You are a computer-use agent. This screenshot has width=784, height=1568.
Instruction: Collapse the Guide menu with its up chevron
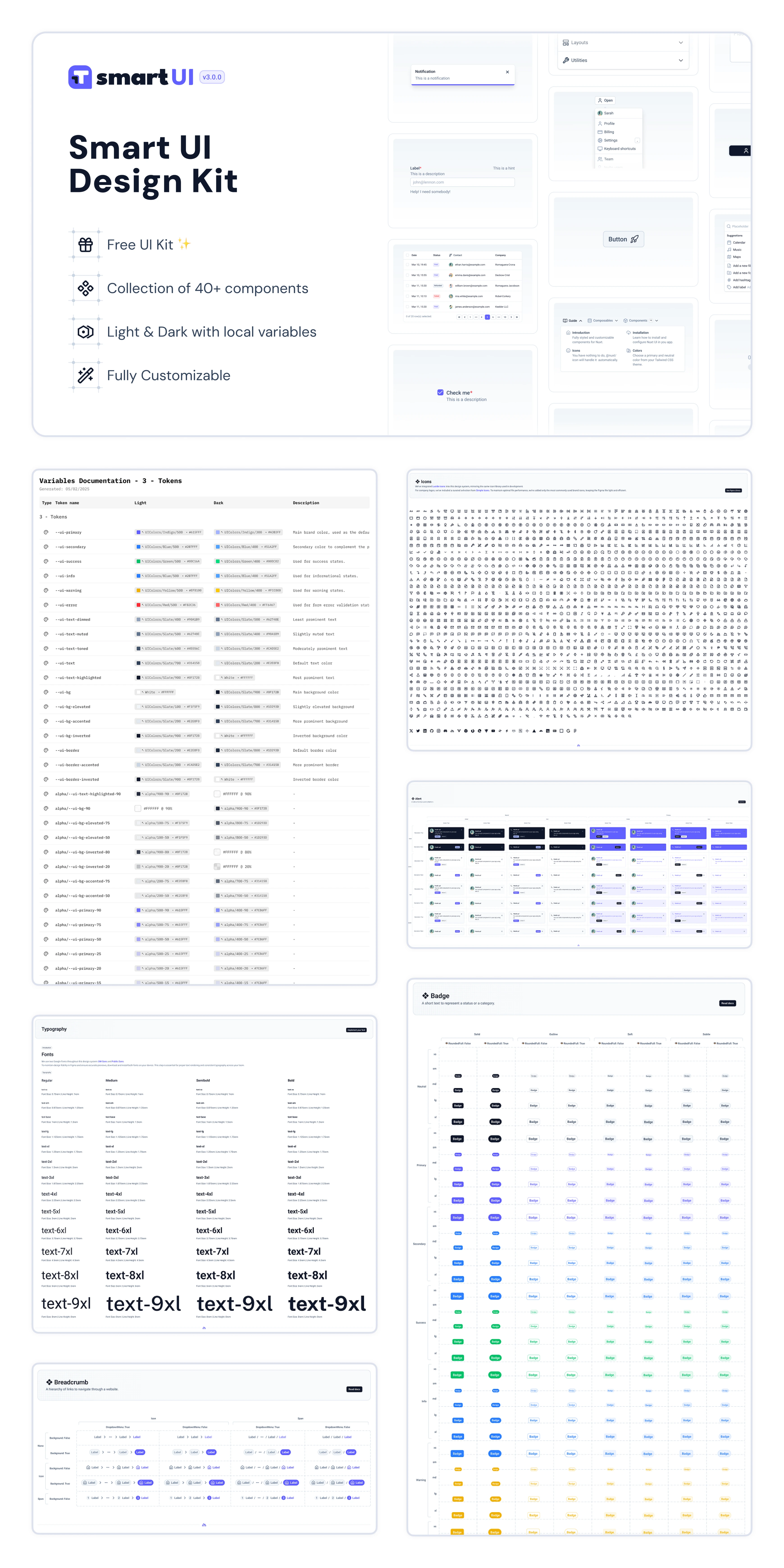[x=581, y=321]
